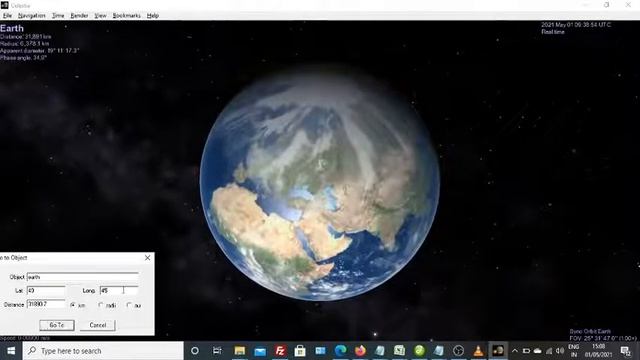This screenshot has width=640, height=360.
Task: Close the Go to Object dialog
Action: coord(147,258)
